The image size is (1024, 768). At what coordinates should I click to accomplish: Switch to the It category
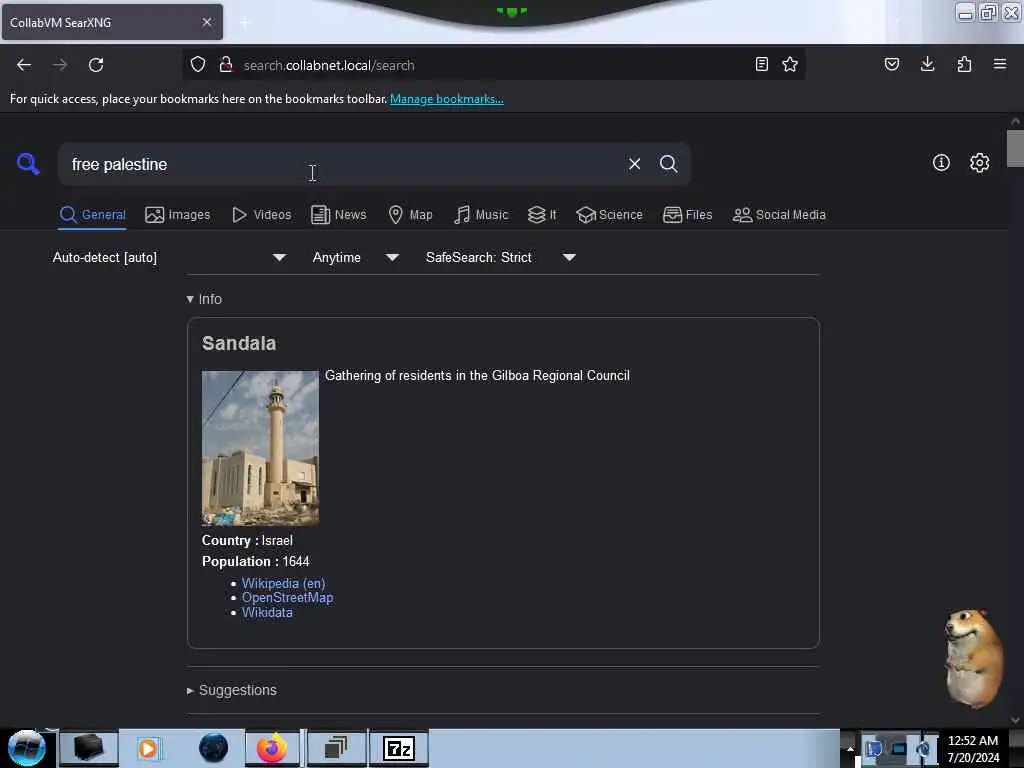(x=542, y=215)
